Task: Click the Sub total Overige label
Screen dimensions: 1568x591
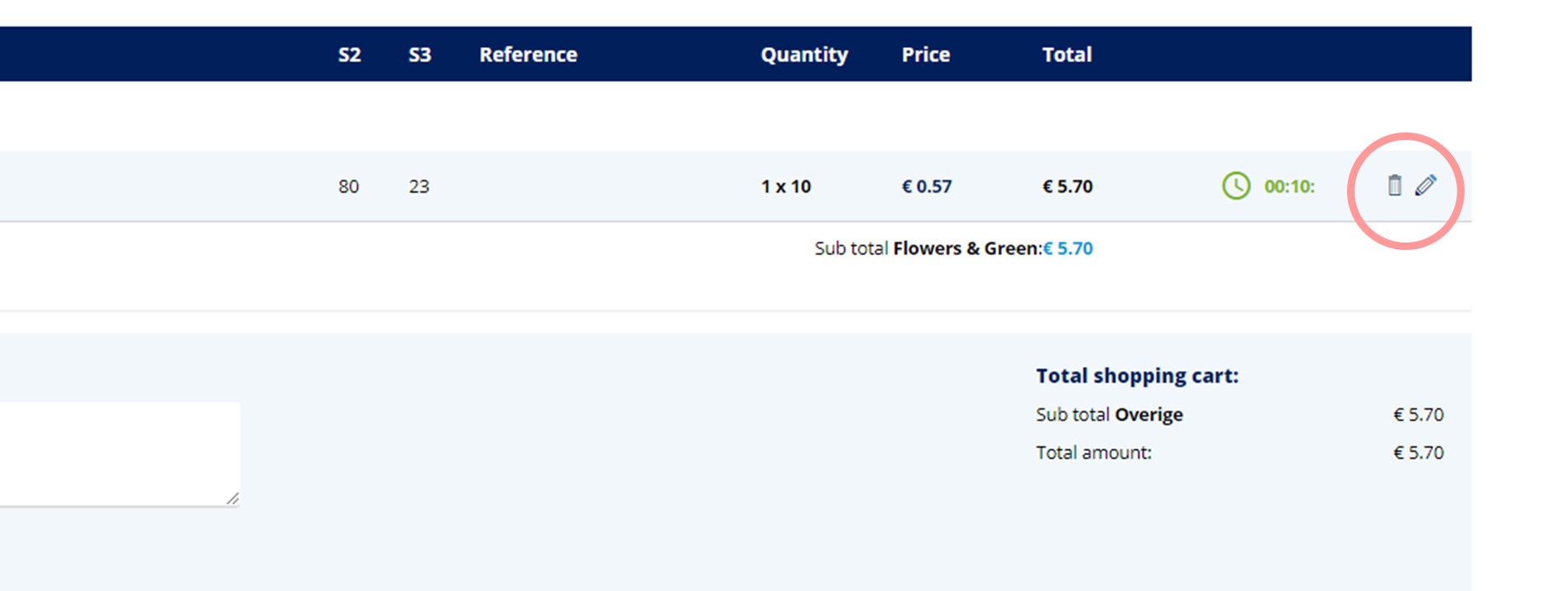Action: pos(1109,415)
